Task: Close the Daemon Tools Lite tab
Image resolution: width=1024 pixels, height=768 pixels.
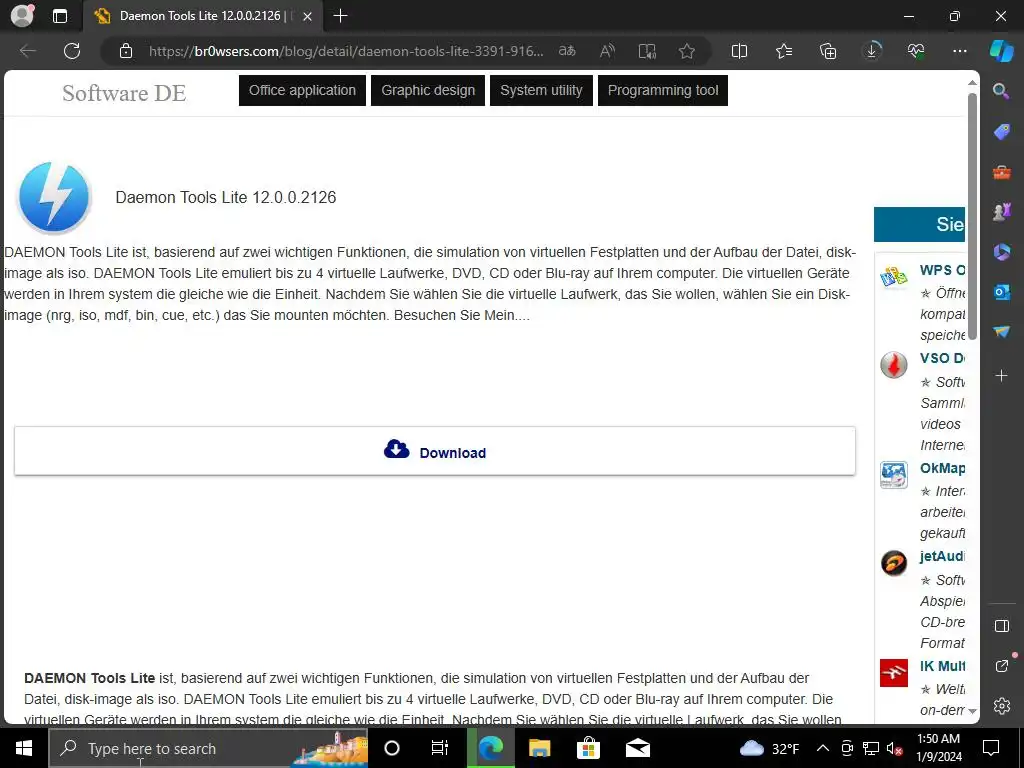Action: click(308, 16)
